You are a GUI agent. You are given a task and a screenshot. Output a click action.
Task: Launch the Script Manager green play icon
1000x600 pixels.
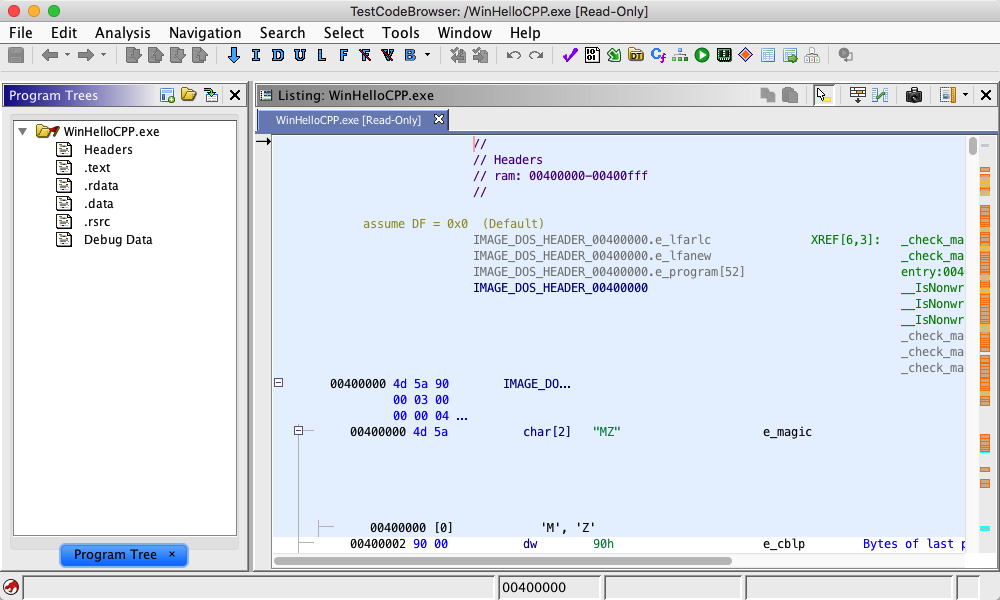click(702, 55)
